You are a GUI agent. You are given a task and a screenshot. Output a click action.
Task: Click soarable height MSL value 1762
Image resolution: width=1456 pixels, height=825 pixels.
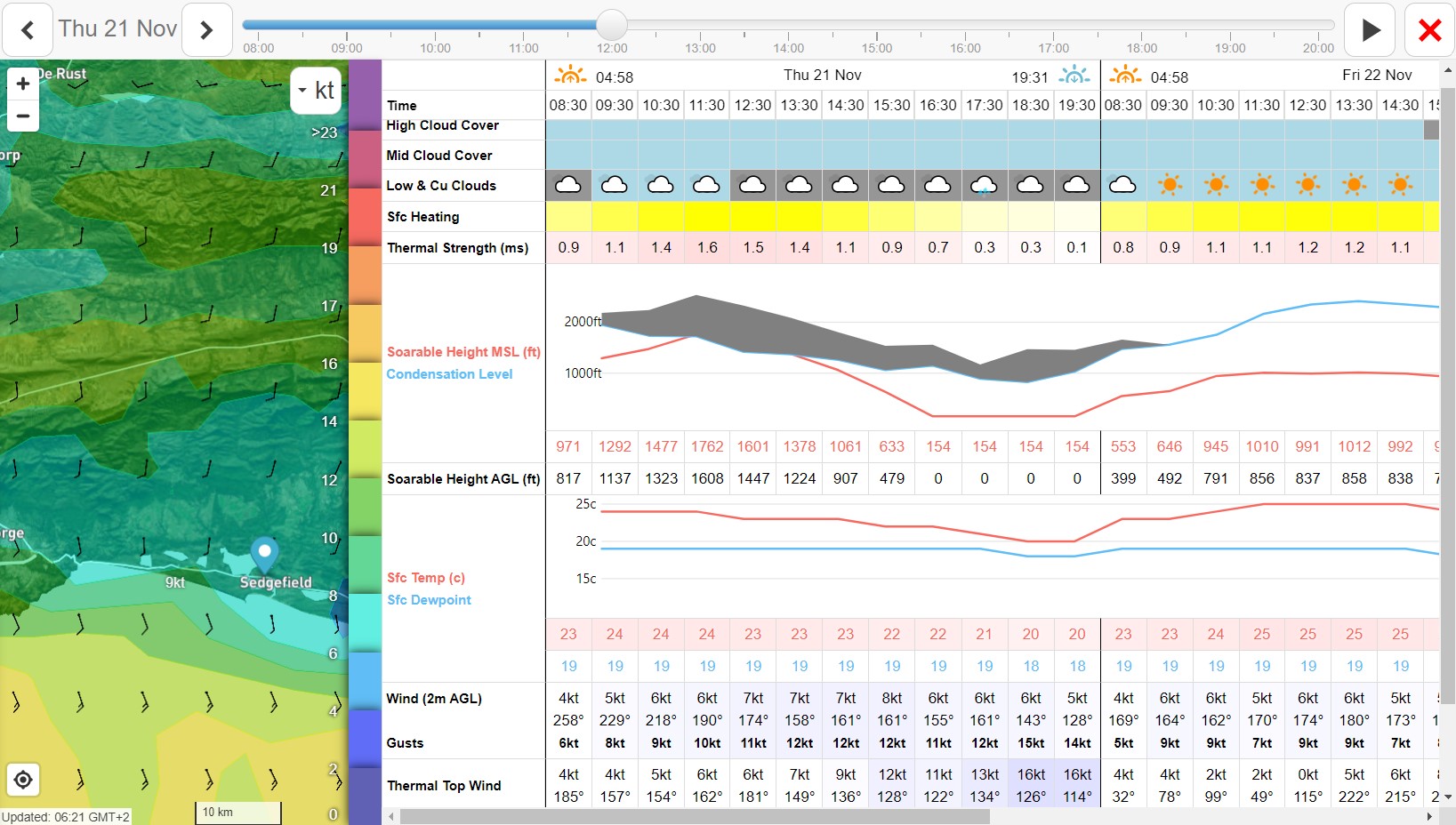point(707,446)
